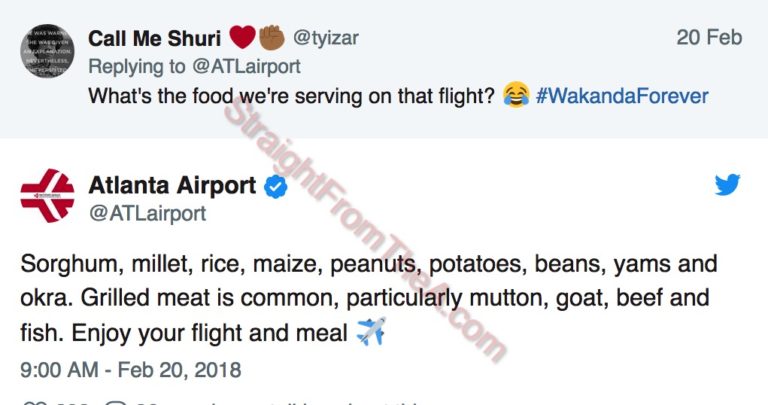This screenshot has height=405, width=768.
Task: Click the Atlanta Airport account name
Action: pos(173,186)
